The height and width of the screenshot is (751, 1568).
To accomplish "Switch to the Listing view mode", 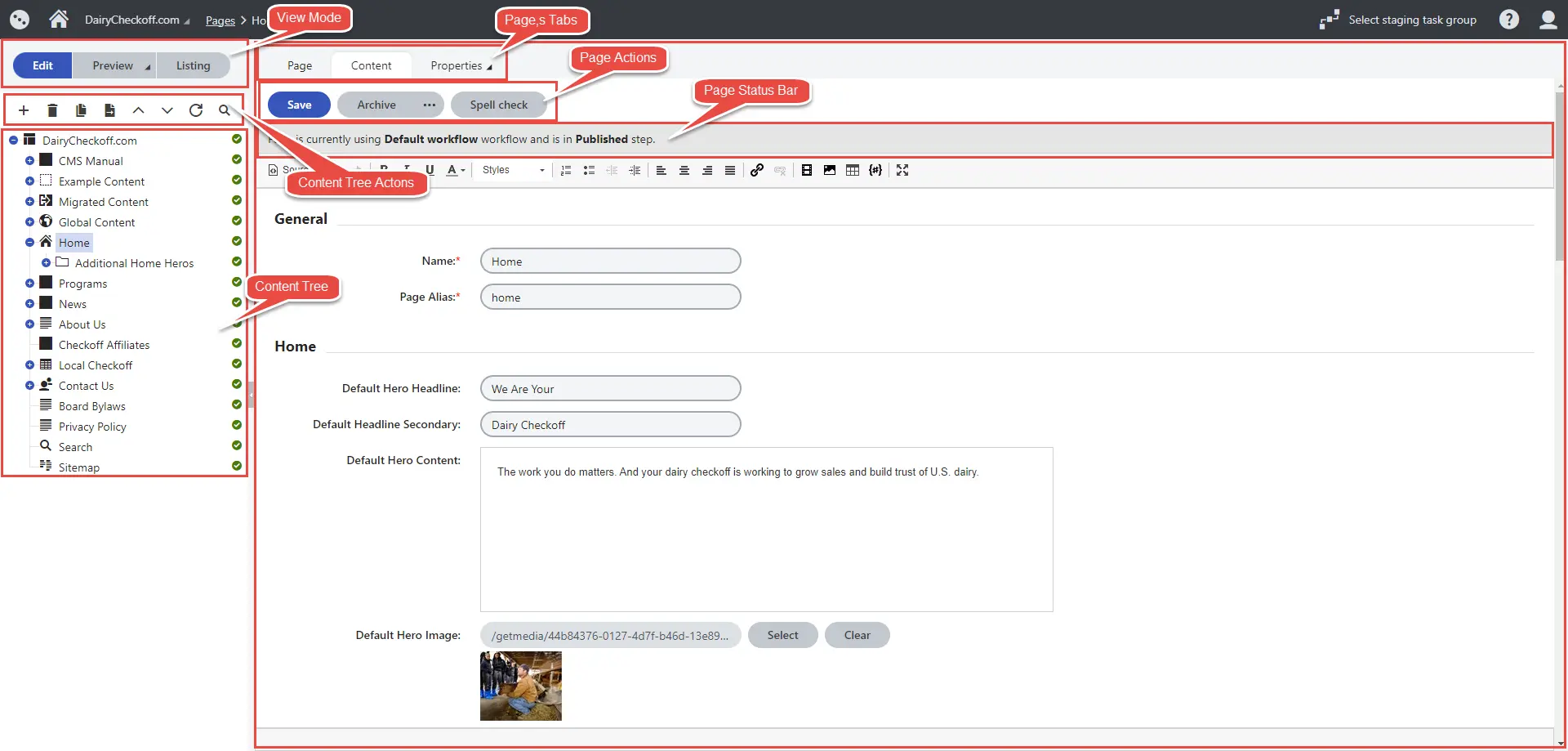I will coord(193,65).
